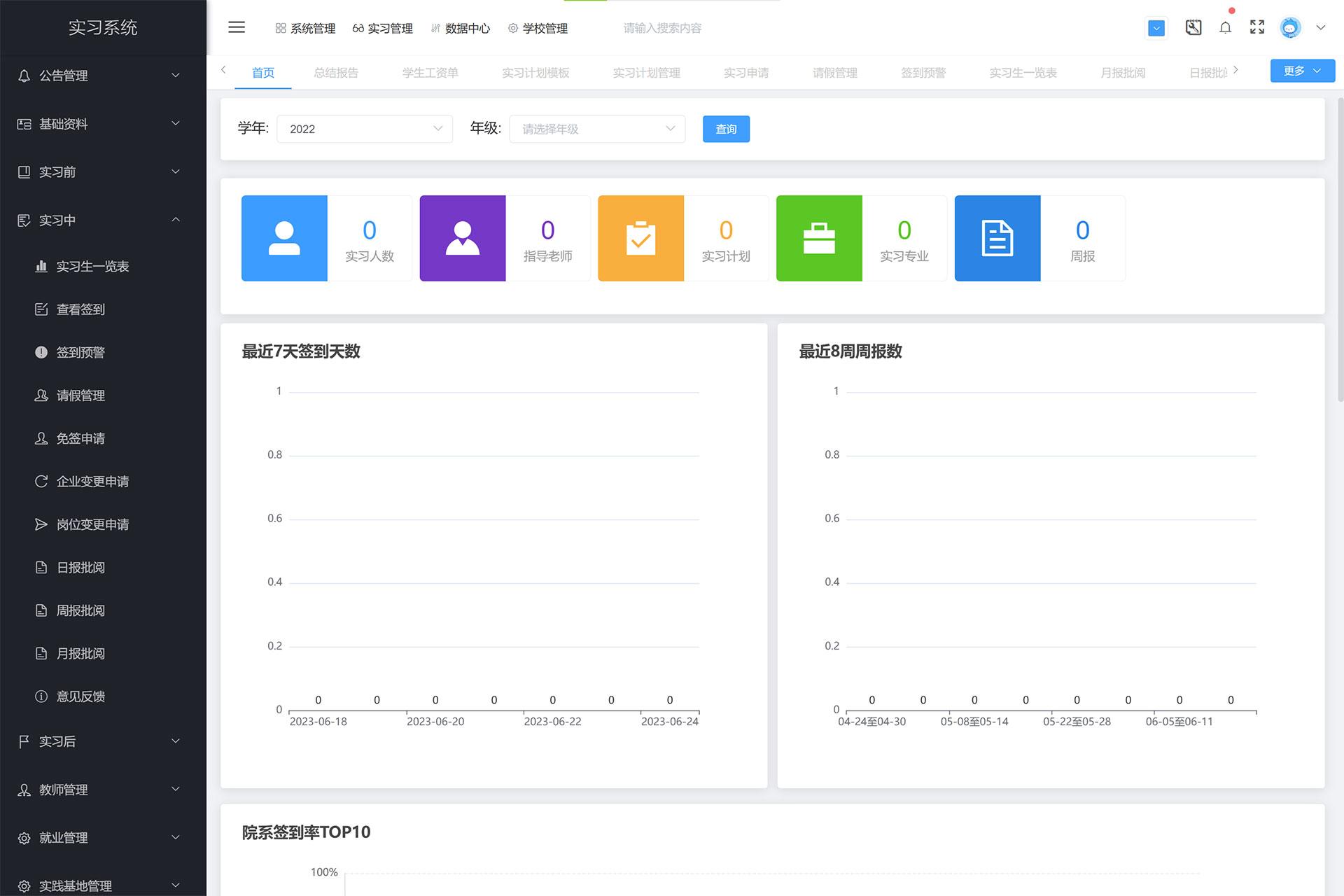Expand the 公告管理 sidebar menu
Image resolution: width=1344 pixels, height=896 pixels.
(x=103, y=76)
